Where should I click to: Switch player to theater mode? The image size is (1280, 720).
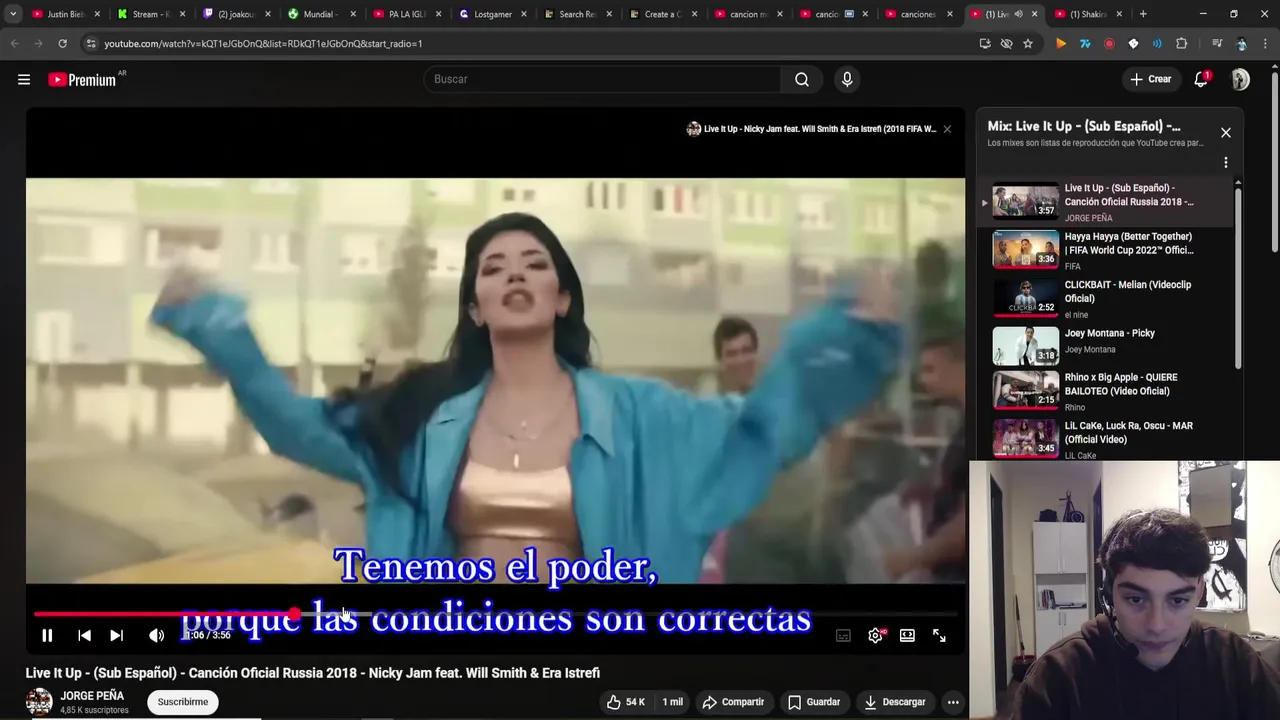coord(907,635)
